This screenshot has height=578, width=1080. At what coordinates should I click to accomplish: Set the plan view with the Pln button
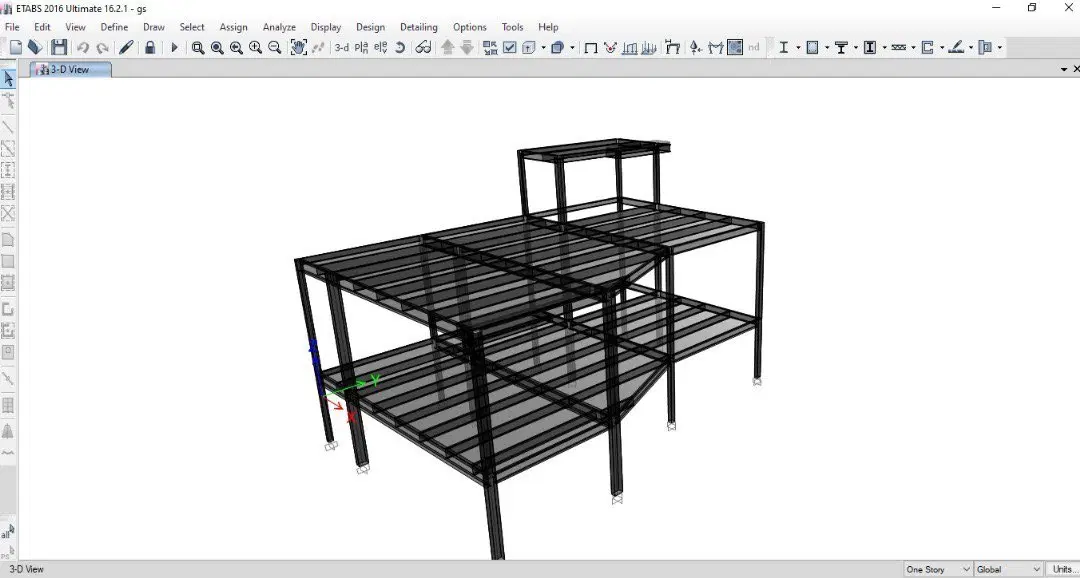pyautogui.click(x=361, y=48)
